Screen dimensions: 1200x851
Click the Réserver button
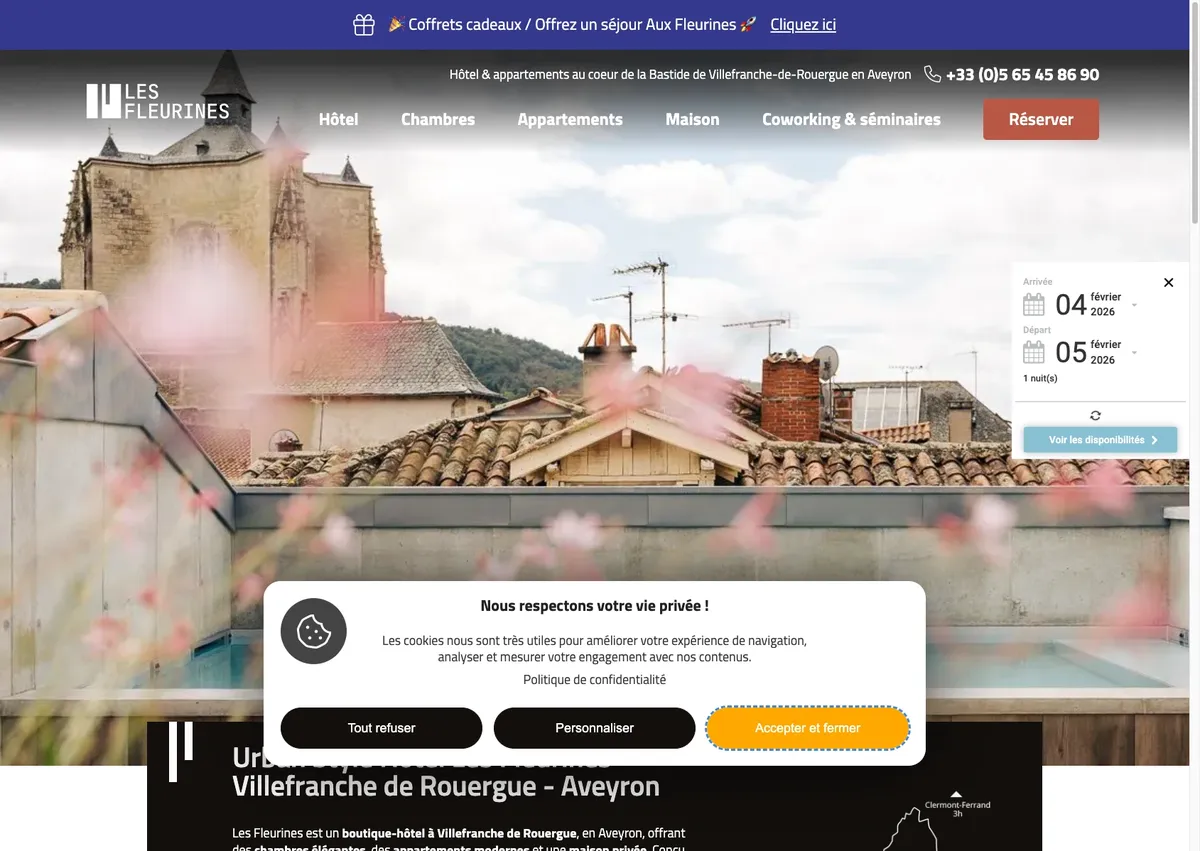click(x=1041, y=119)
